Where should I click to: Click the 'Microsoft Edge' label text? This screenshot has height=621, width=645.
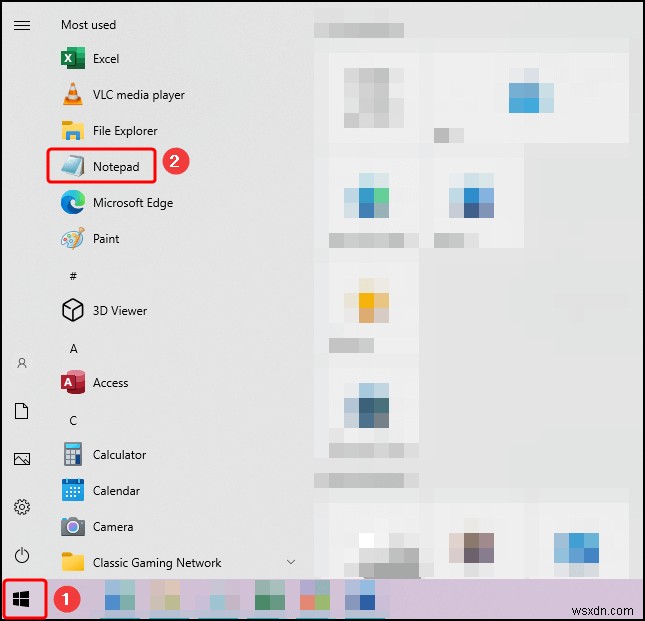pos(133,203)
